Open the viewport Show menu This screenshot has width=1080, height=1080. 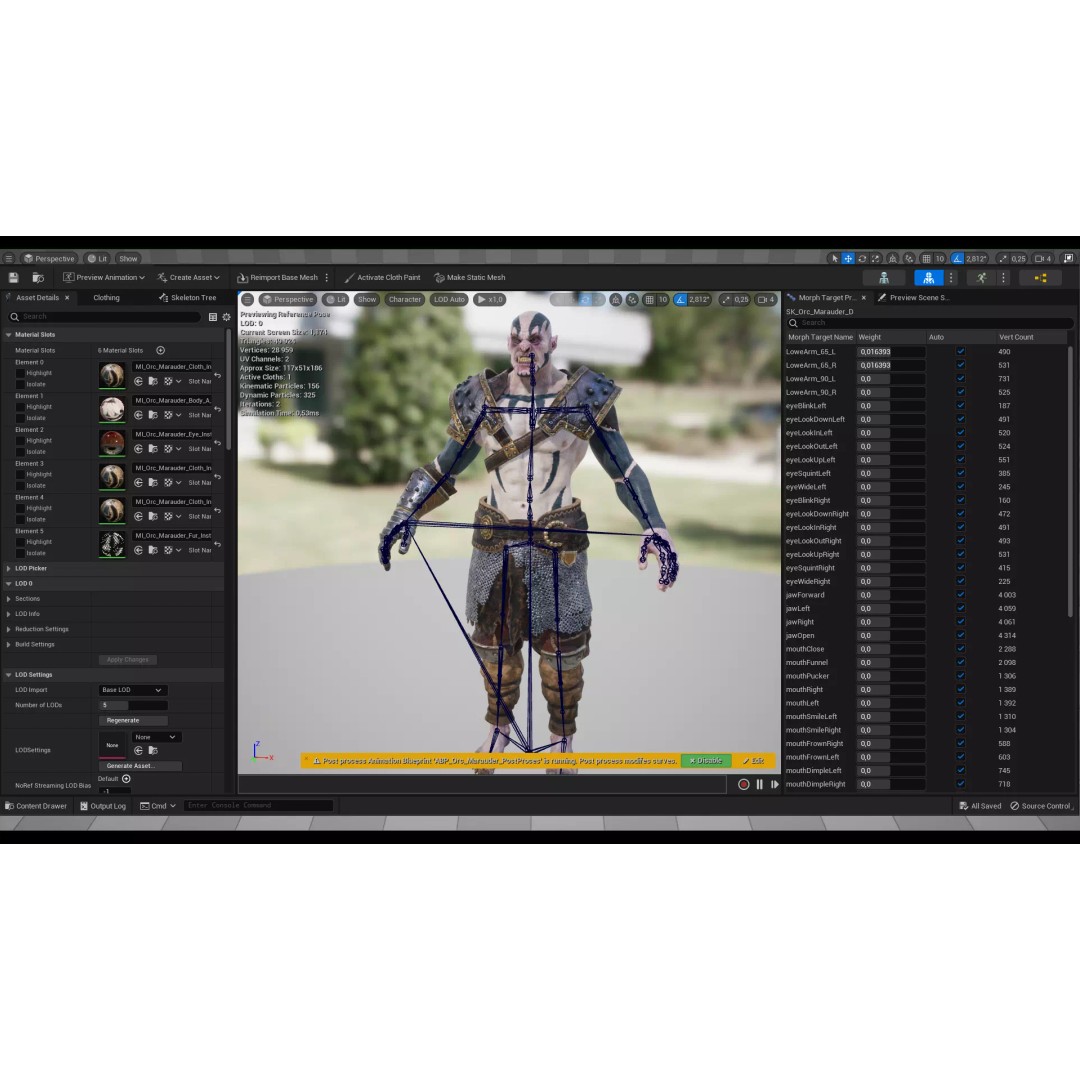coord(367,300)
